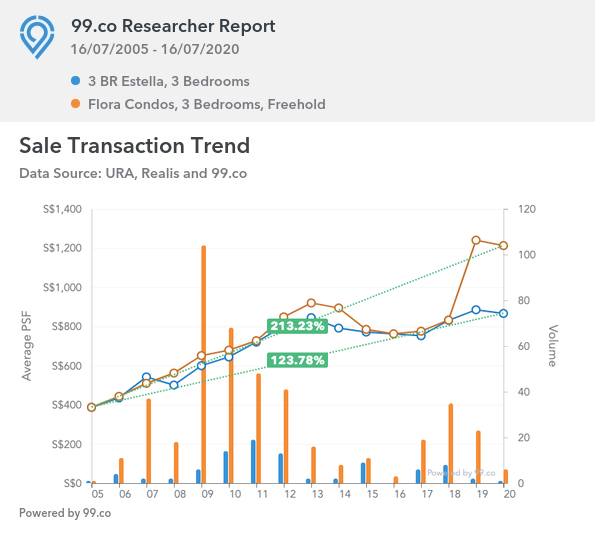Click the orange data point at 2014
This screenshot has width=595, height=536.
coord(339,308)
